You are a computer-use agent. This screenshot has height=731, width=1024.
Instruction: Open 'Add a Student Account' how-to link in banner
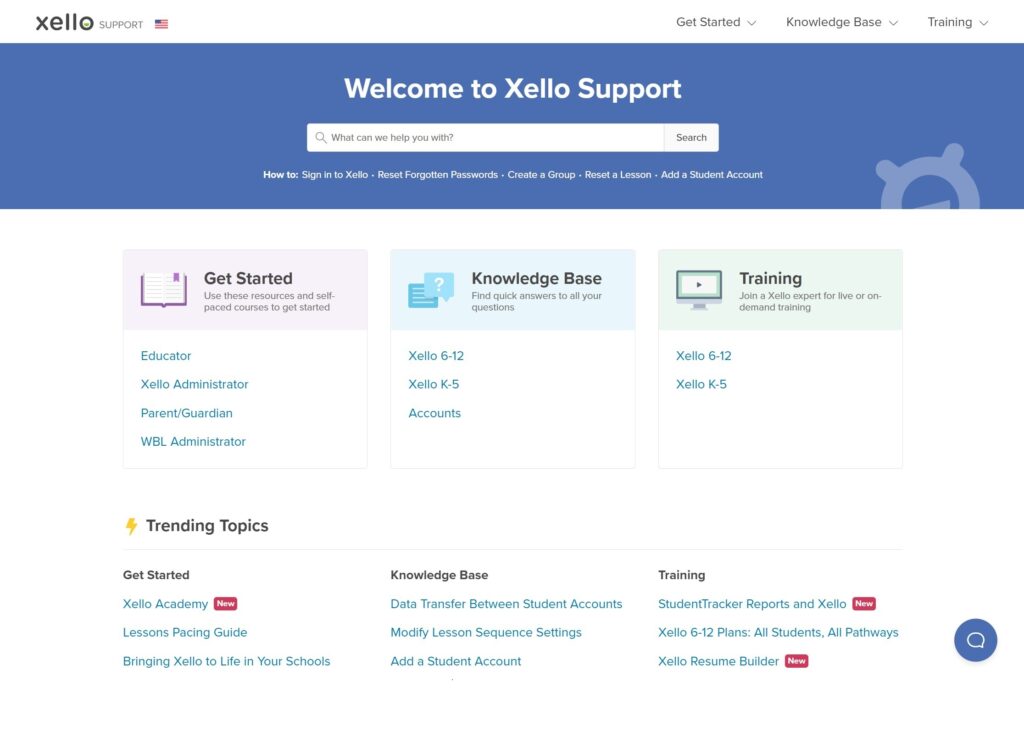coord(712,174)
